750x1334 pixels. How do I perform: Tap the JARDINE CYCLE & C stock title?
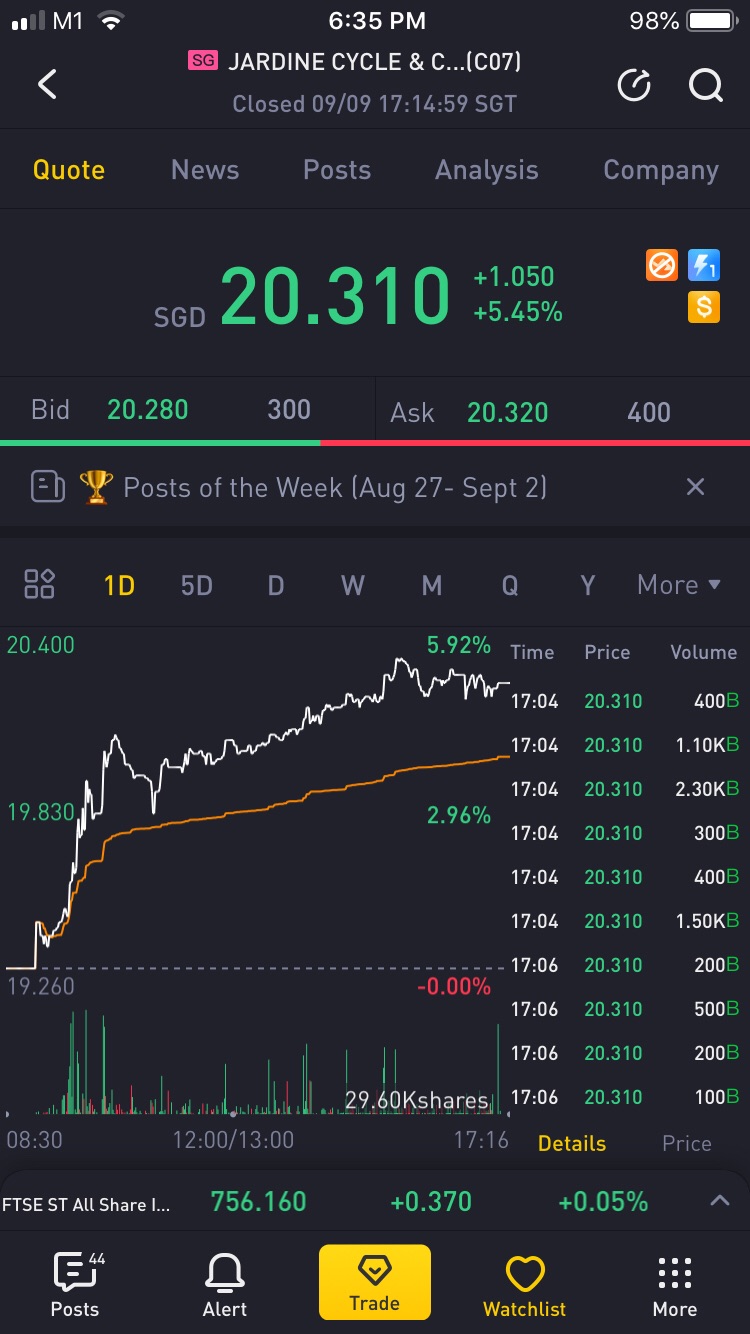coord(375,62)
